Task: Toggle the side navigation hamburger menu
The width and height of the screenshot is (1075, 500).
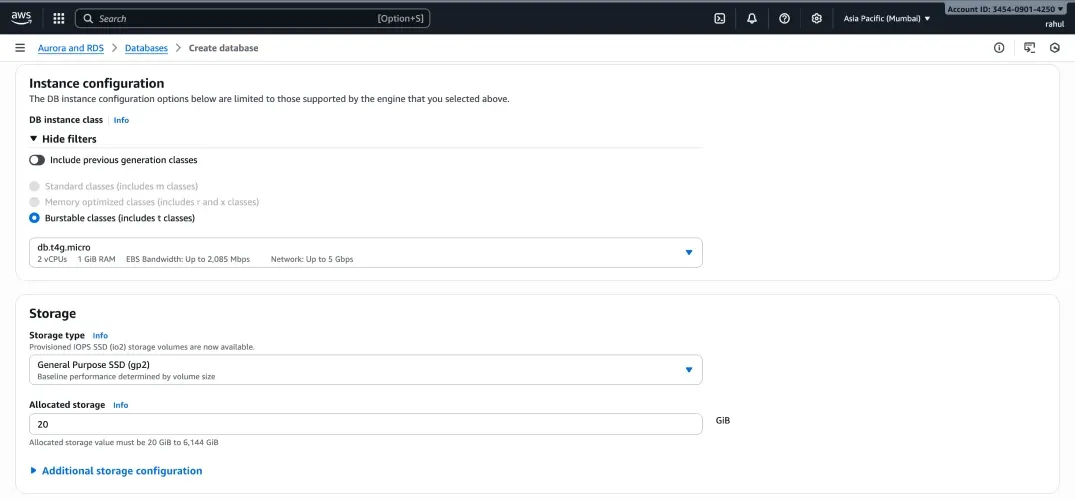Action: click(x=20, y=48)
